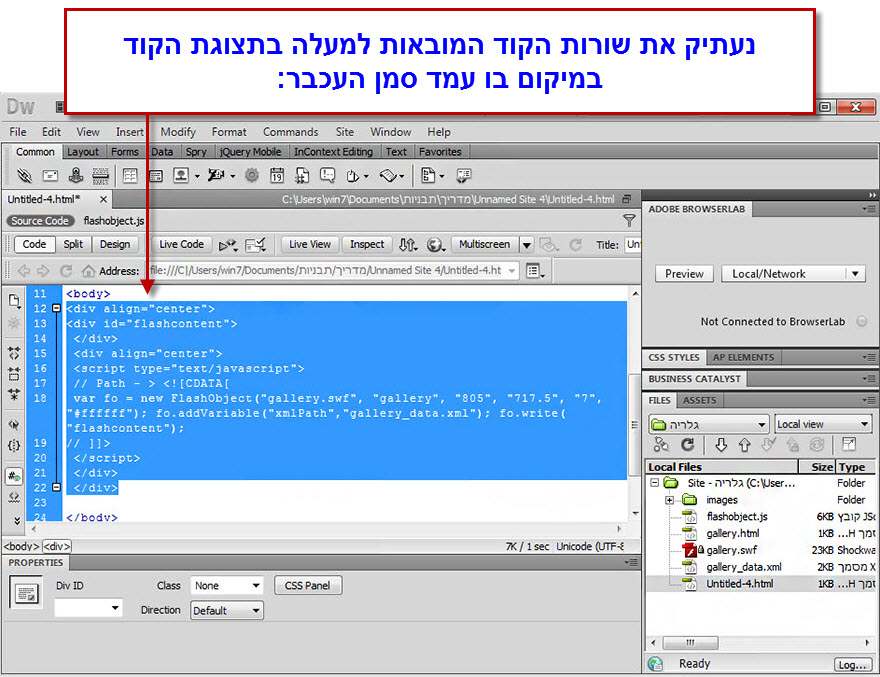Insert a Horizontal Rule icon
880x677 pixels.
[x=100, y=176]
